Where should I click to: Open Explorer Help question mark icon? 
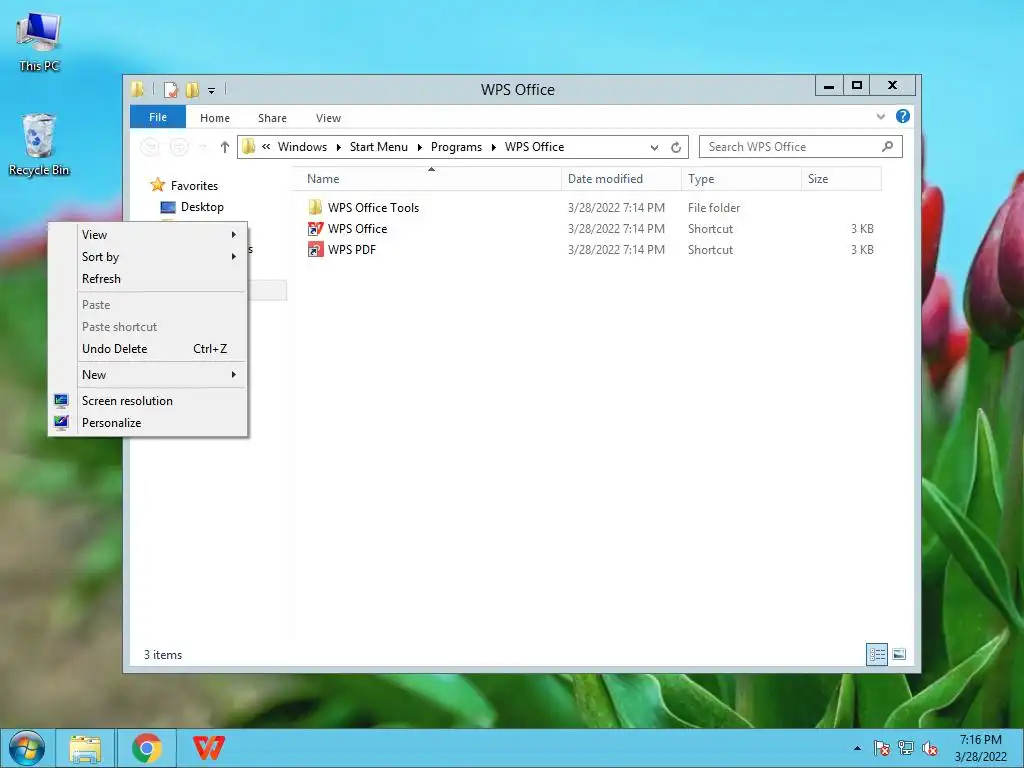(903, 116)
